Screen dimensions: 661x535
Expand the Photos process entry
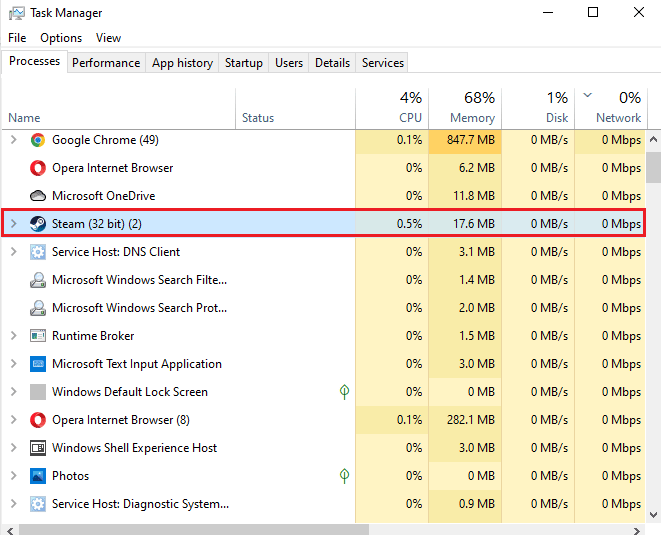click(x=13, y=476)
